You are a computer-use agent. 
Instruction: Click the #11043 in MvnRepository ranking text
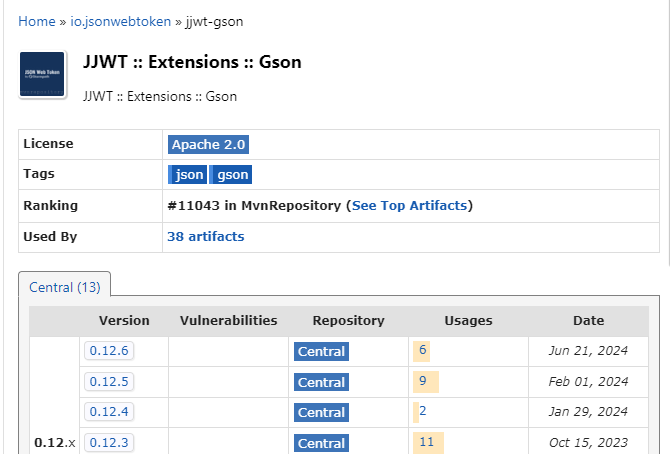(x=254, y=206)
